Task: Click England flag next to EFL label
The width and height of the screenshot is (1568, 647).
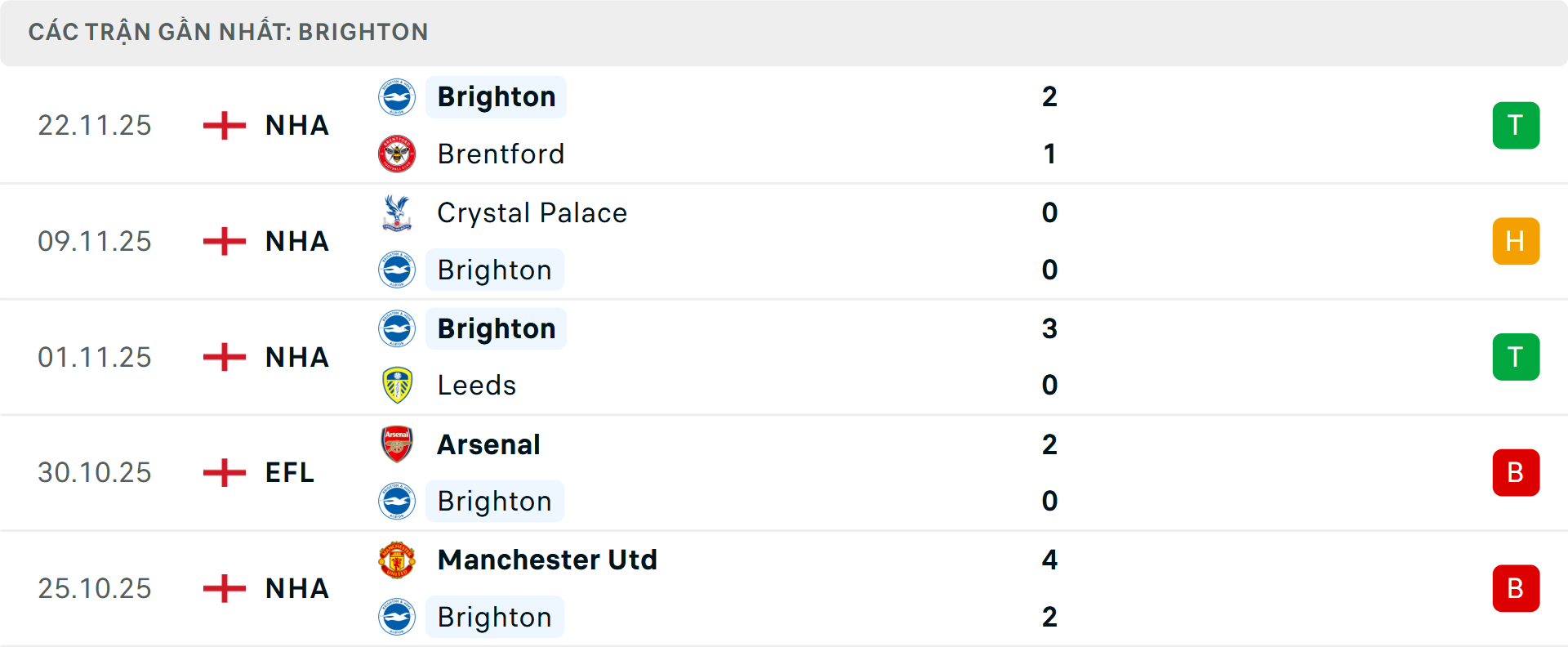Action: [x=225, y=472]
